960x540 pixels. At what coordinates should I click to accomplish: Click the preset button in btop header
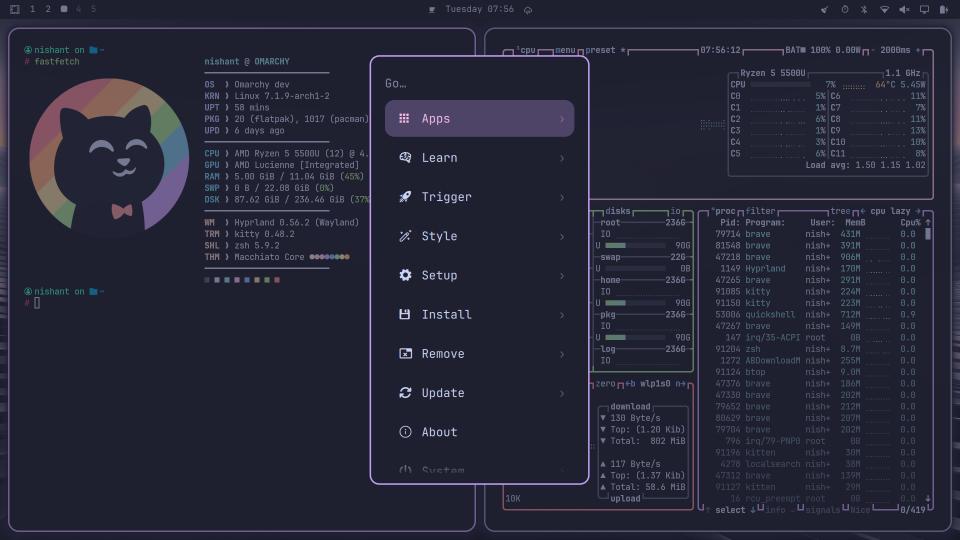click(x=600, y=50)
